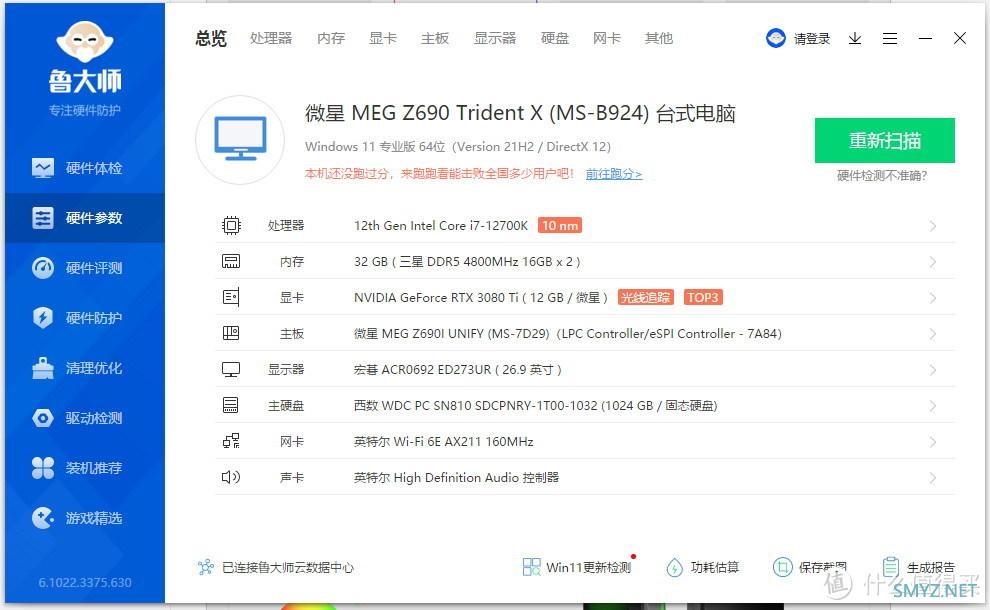Image resolution: width=990 pixels, height=610 pixels.
Task: Follow the 前往跑分> link
Action: (614, 174)
